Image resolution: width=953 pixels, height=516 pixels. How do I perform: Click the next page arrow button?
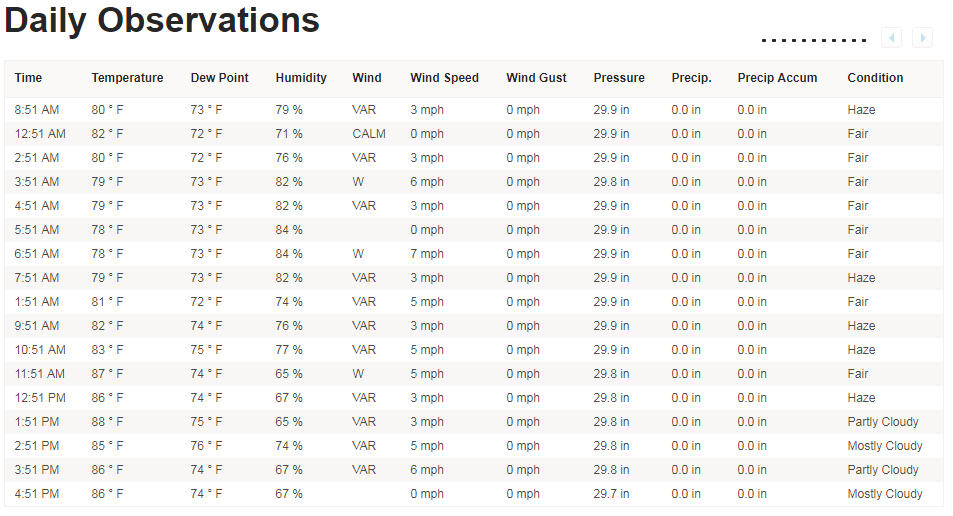click(922, 38)
